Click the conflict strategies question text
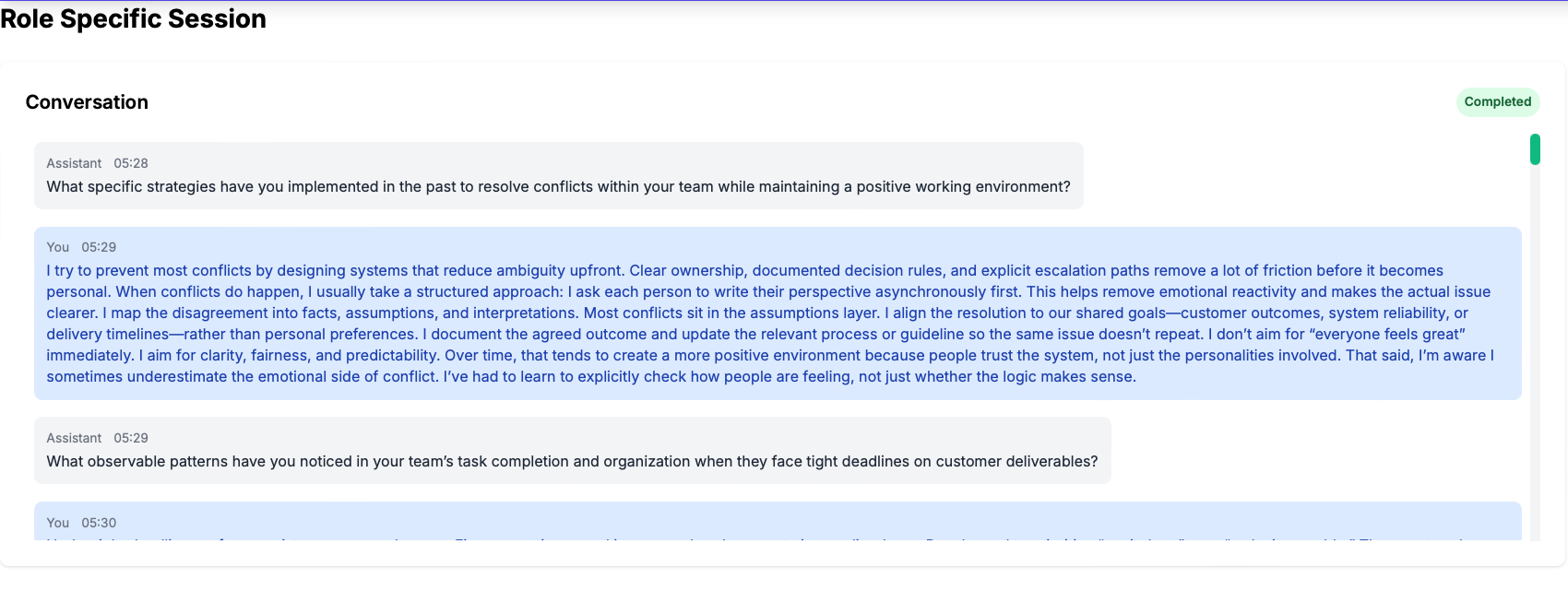The width and height of the screenshot is (1568, 591). [x=558, y=186]
